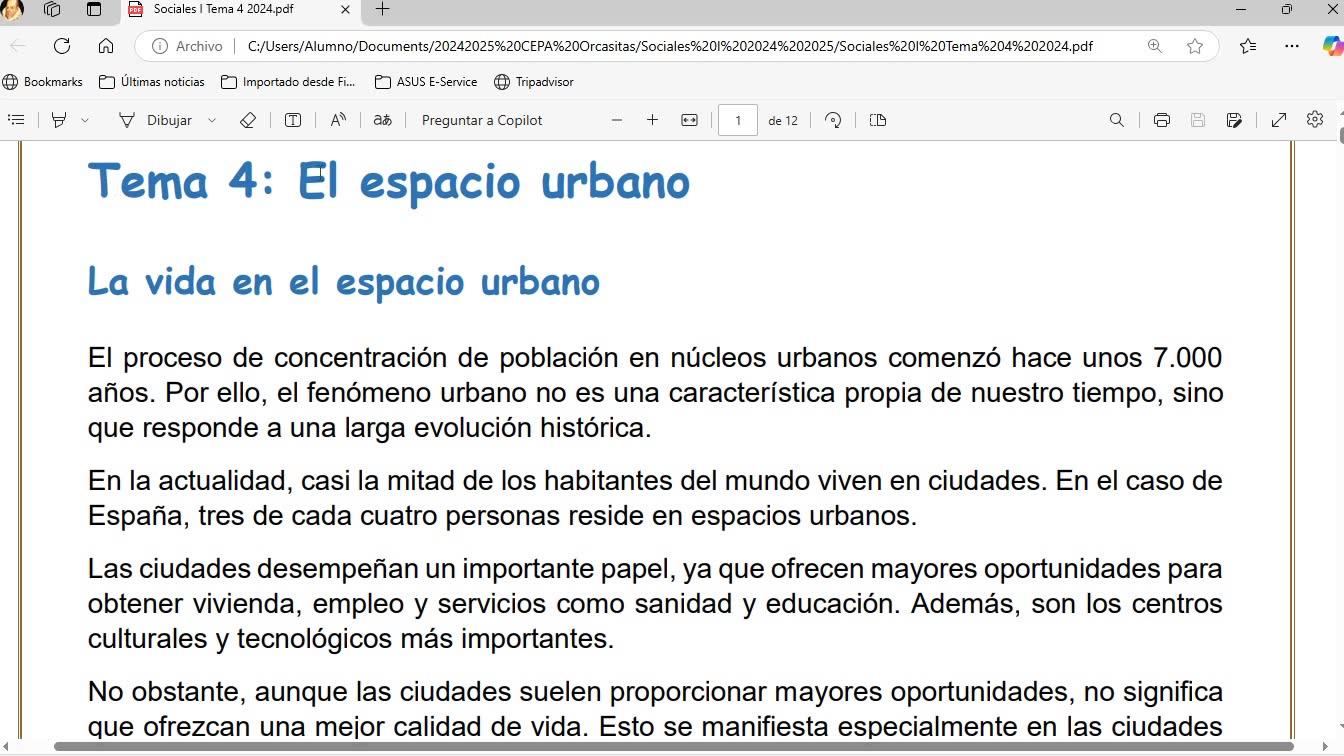The height and width of the screenshot is (756, 1344).
Task: Select the eraser tool
Action: tap(248, 120)
